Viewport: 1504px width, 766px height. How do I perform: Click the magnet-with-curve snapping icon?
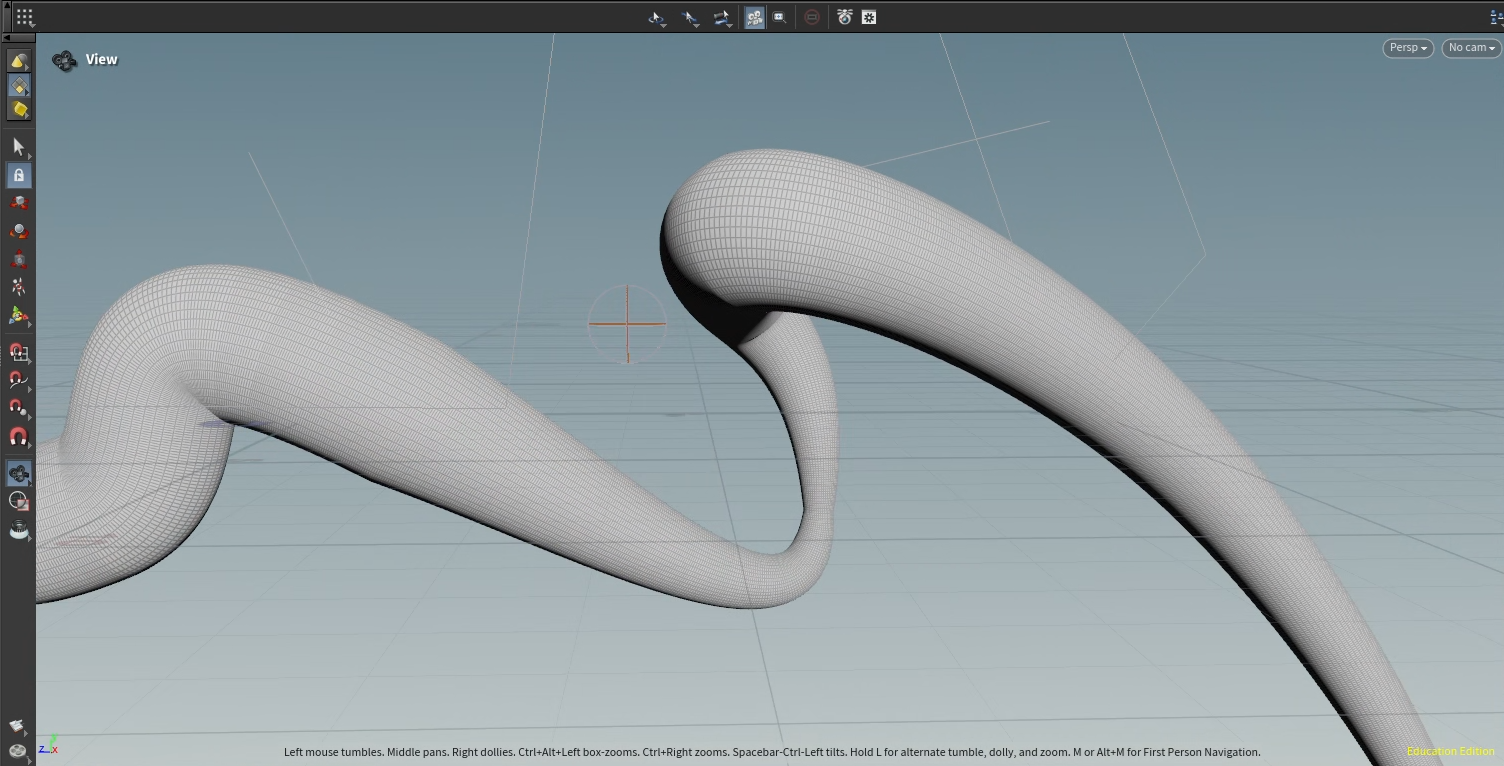pyautogui.click(x=18, y=380)
